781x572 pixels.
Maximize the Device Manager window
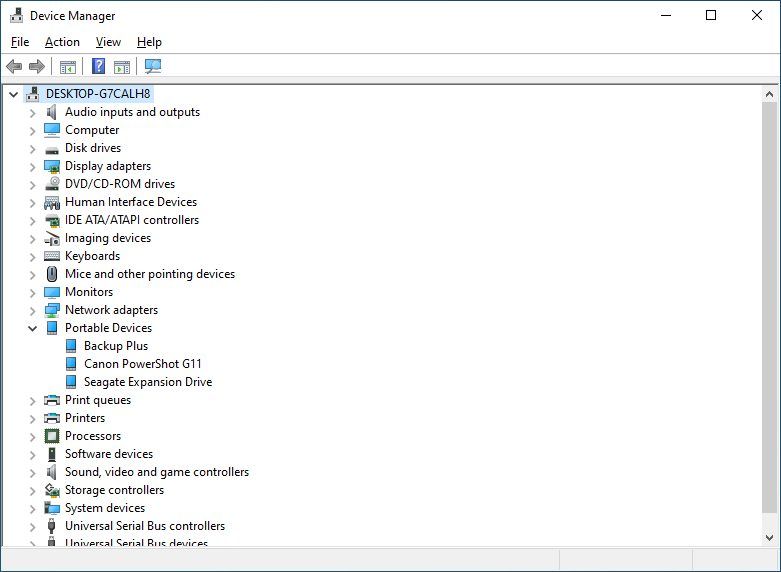(x=711, y=15)
